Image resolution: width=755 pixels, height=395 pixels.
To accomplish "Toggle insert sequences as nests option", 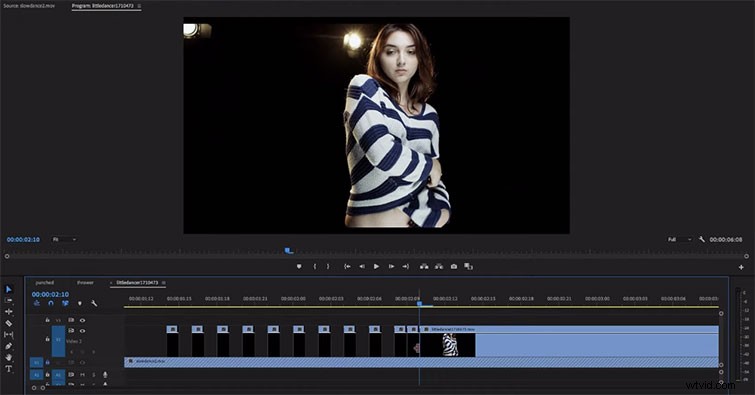I will click(x=37, y=303).
